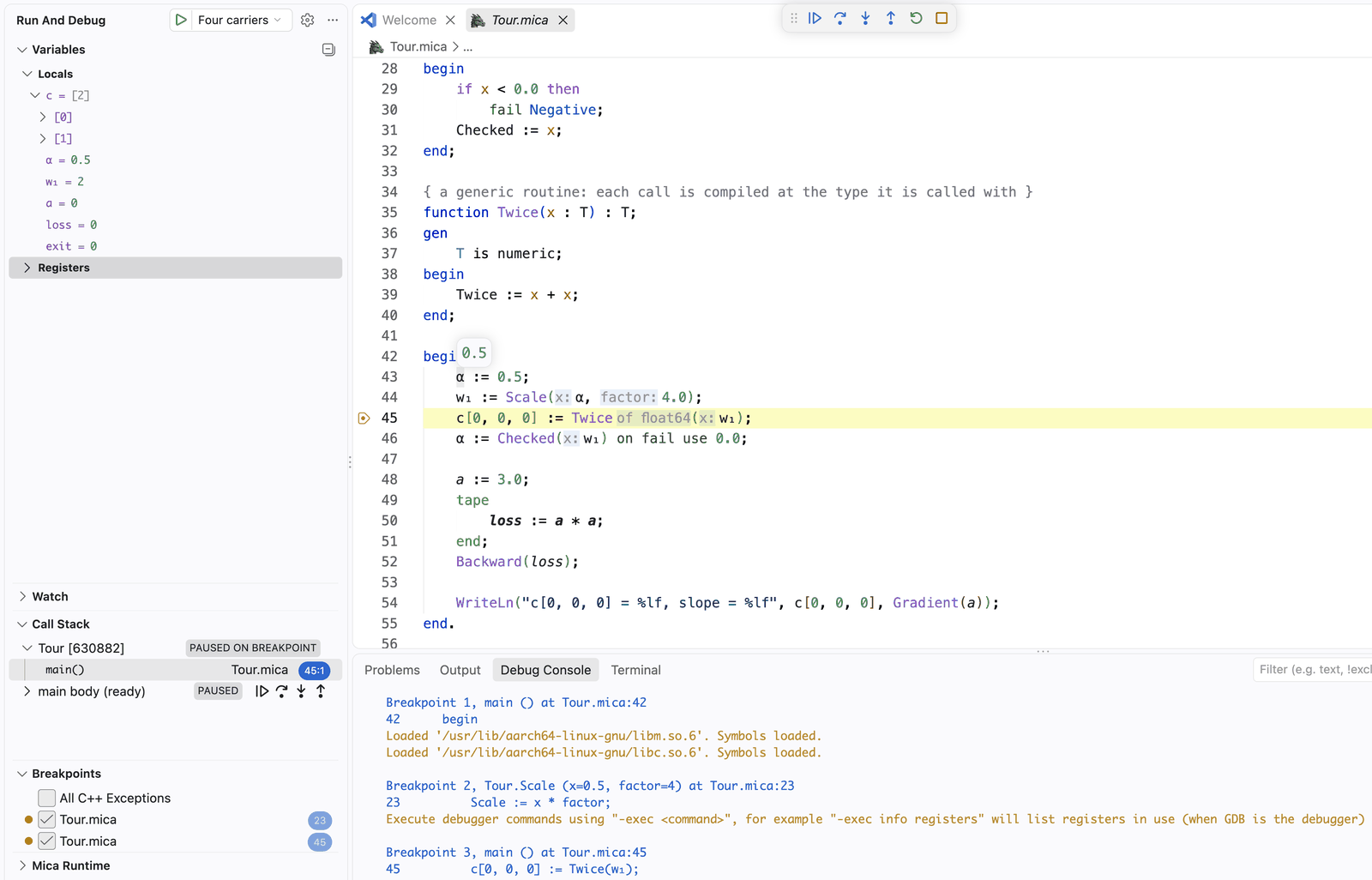Switch to the Problems panel tab
1372x880 pixels.
[x=392, y=670]
